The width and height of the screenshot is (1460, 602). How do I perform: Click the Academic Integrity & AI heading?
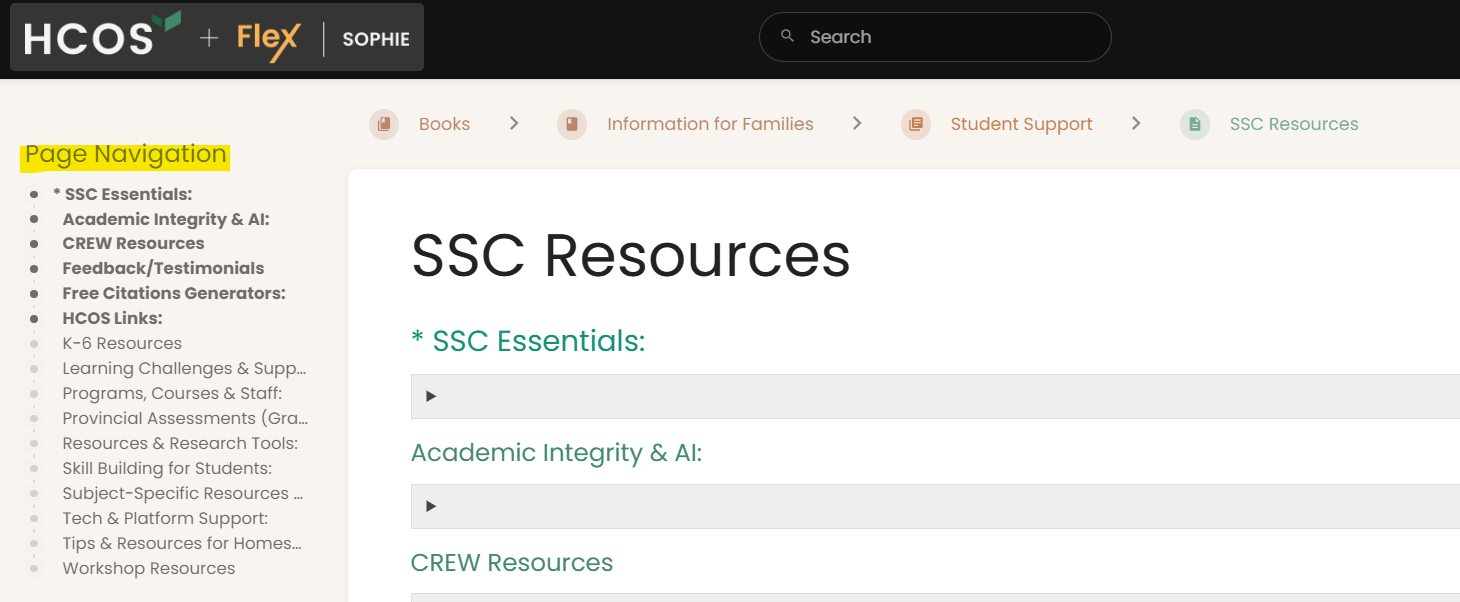click(557, 453)
